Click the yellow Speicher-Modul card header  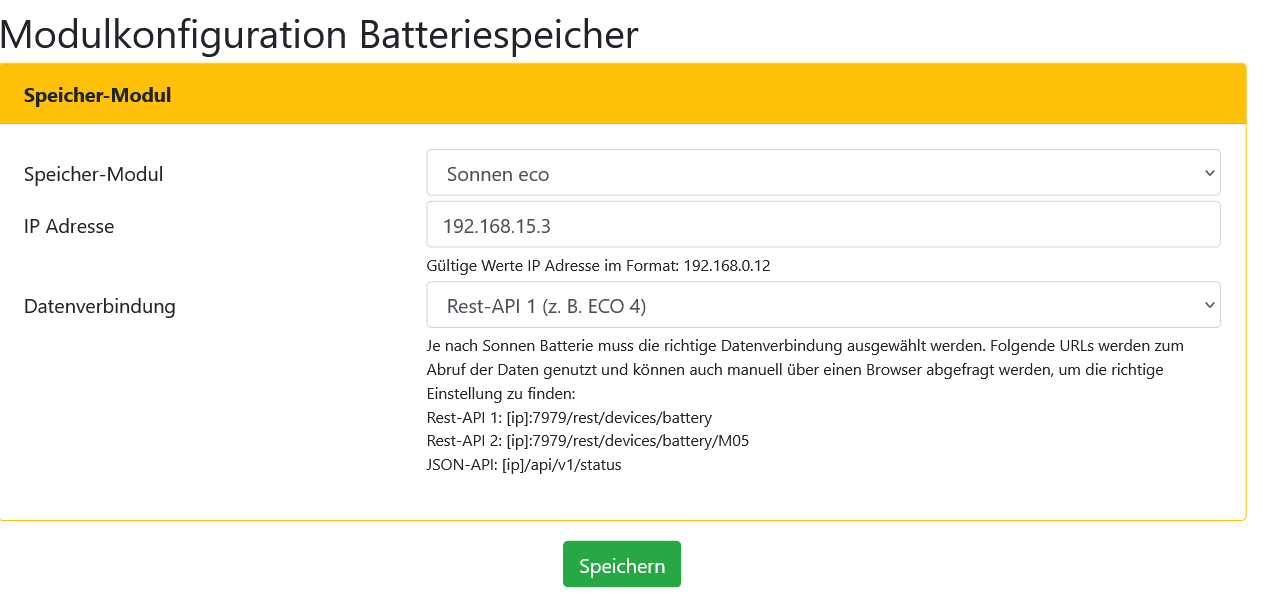[622, 96]
